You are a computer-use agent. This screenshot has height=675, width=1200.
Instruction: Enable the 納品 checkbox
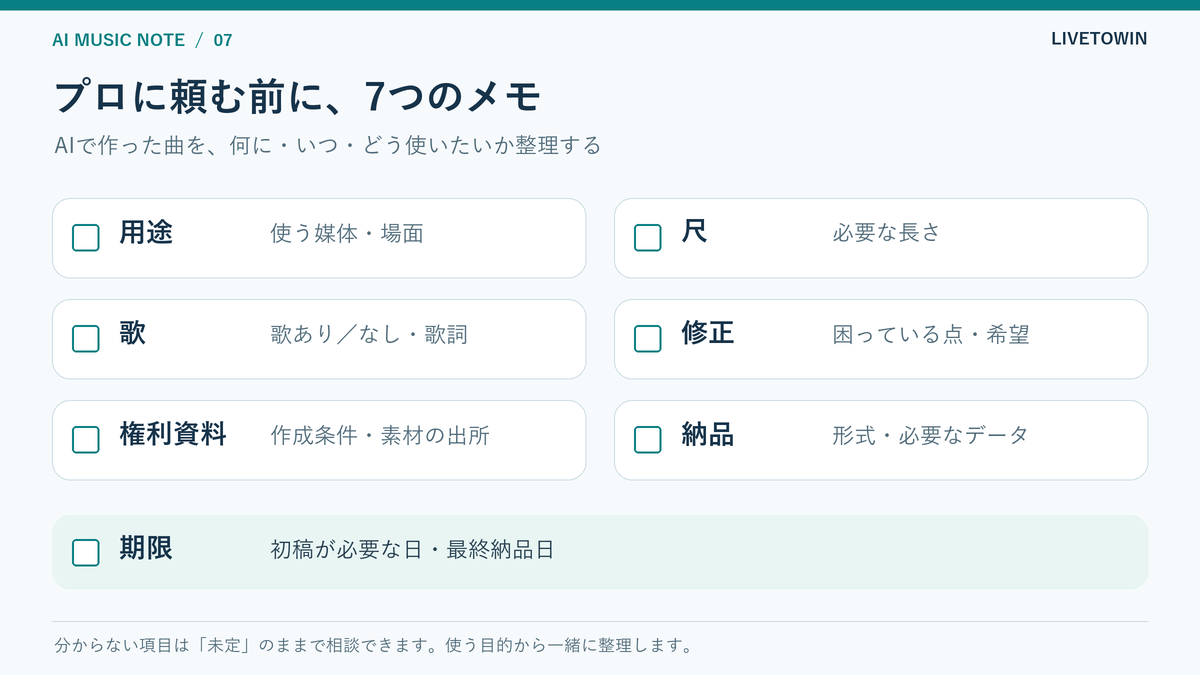tap(648, 440)
